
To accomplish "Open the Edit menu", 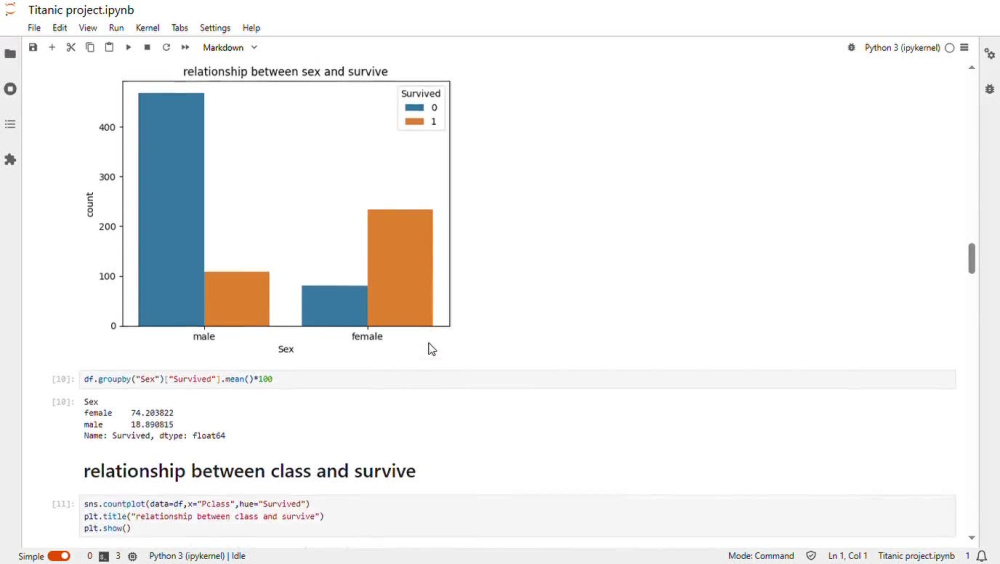I will (59, 28).
